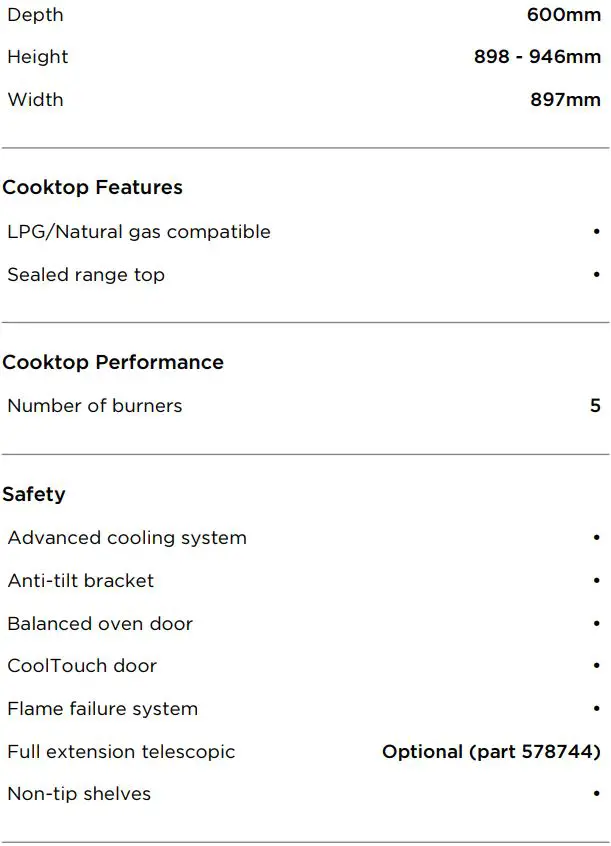Click the Safety section heading
The image size is (611, 846).
34,494
